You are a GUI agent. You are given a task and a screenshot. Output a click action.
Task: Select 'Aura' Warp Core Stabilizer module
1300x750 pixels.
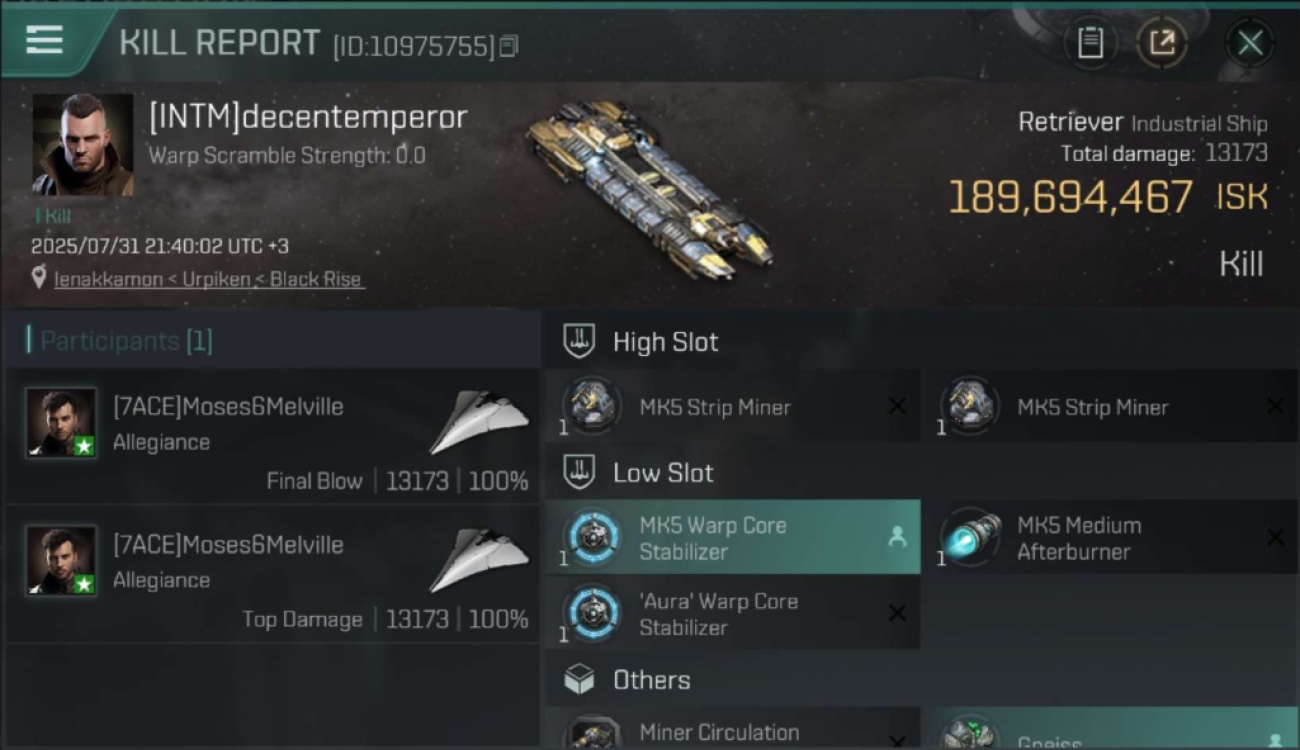click(733, 613)
